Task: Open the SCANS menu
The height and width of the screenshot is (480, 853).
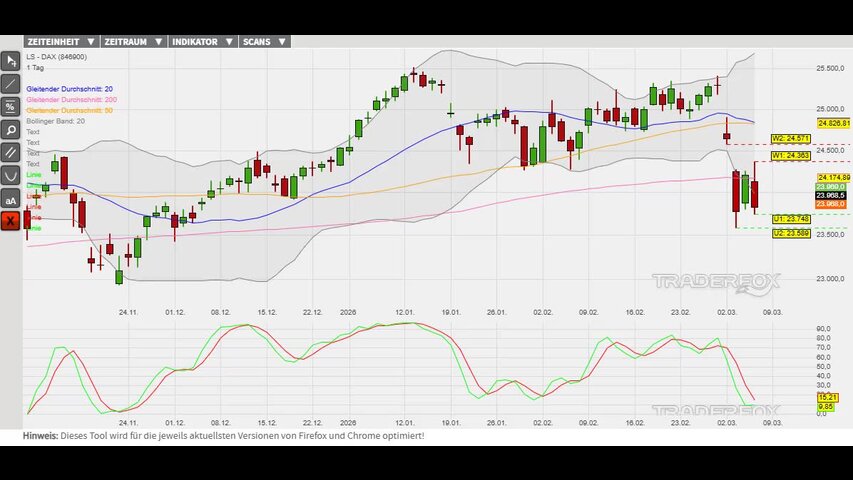Action: point(265,42)
